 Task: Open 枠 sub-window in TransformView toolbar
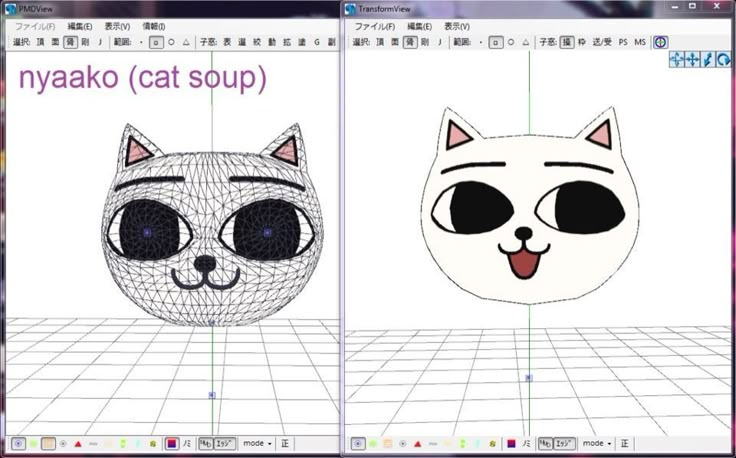582,42
